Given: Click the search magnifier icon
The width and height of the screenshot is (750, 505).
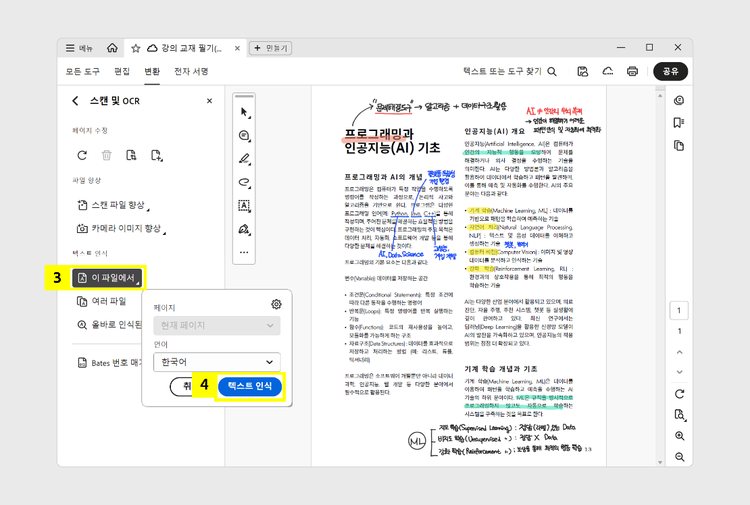Looking at the screenshot, I should [552, 71].
